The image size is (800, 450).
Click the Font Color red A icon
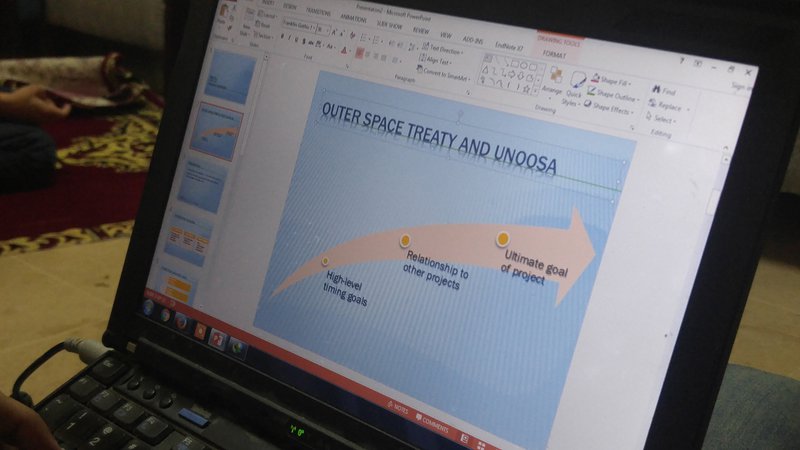click(x=345, y=49)
